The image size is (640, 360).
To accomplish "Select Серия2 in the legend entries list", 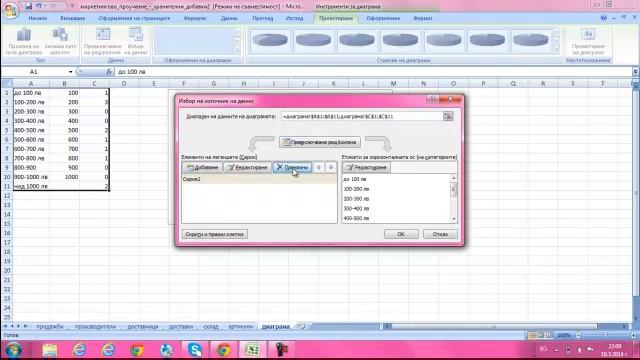I will 259,179.
